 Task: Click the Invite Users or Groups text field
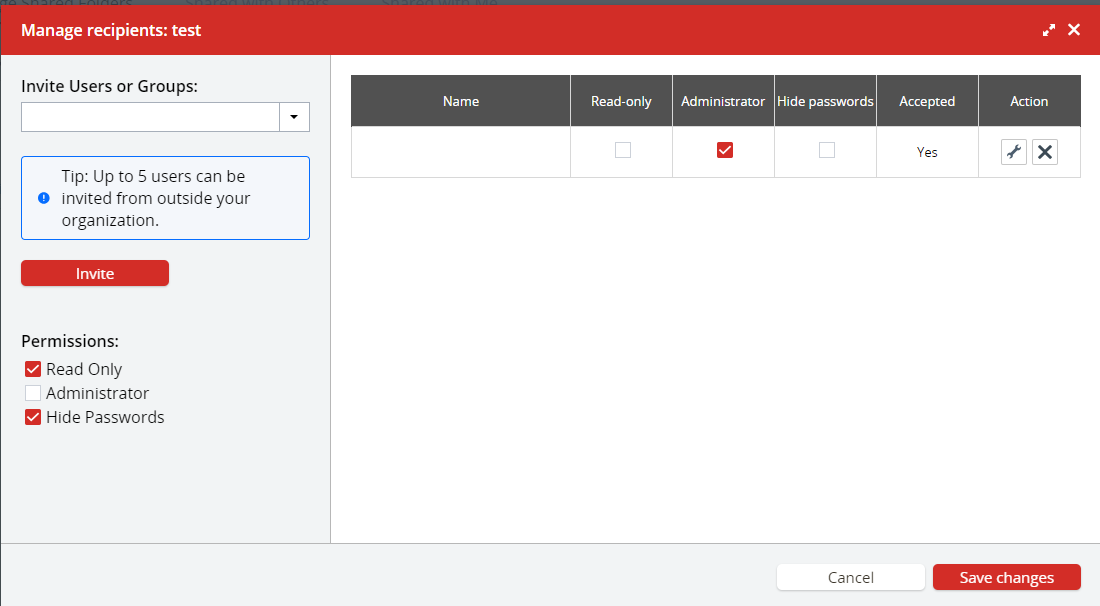150,117
